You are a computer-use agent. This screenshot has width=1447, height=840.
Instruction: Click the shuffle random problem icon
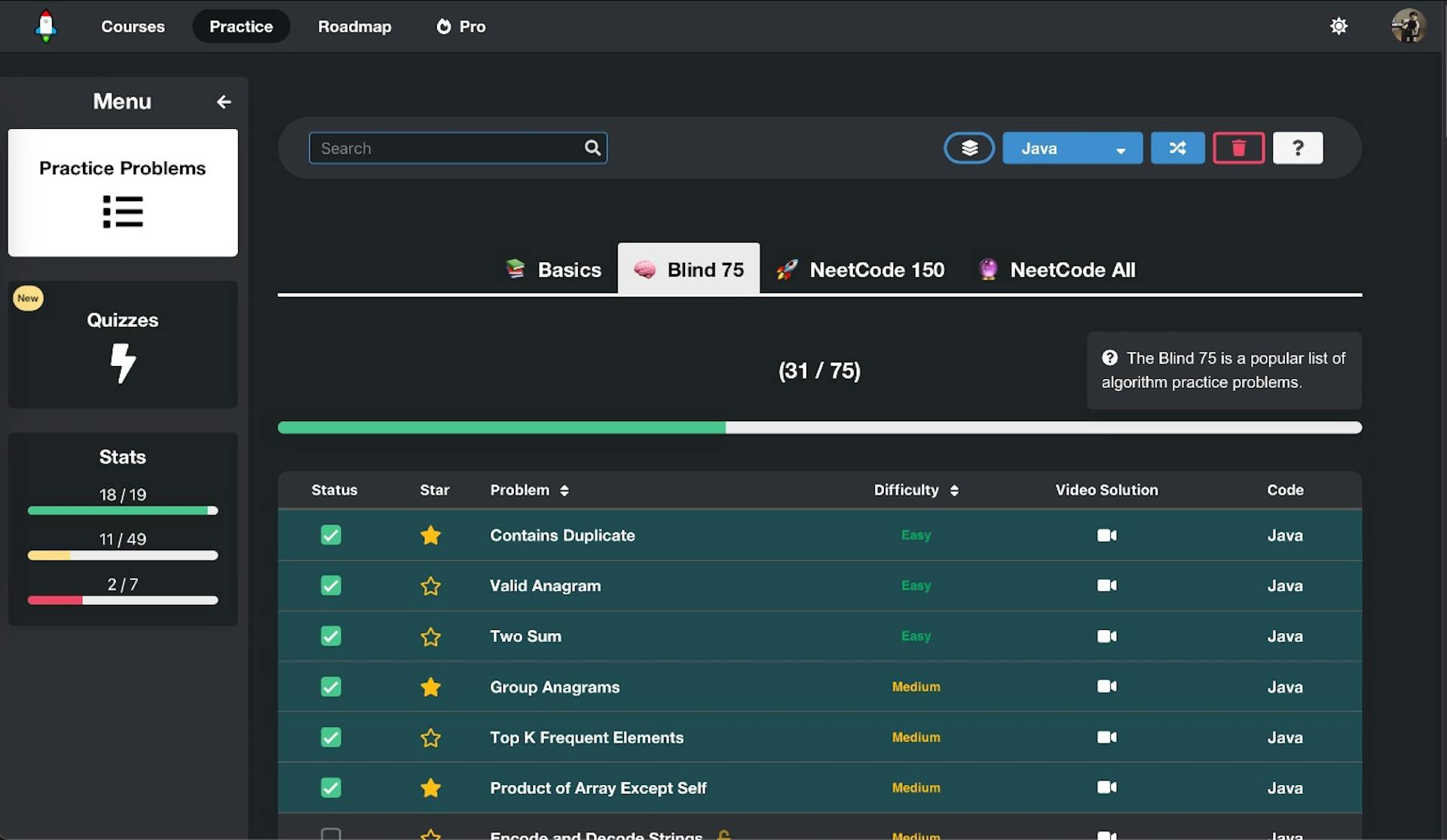click(x=1177, y=148)
